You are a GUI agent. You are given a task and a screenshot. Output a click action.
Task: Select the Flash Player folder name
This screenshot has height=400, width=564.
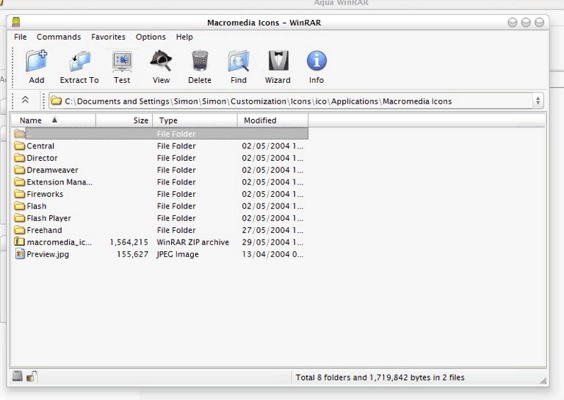49,218
